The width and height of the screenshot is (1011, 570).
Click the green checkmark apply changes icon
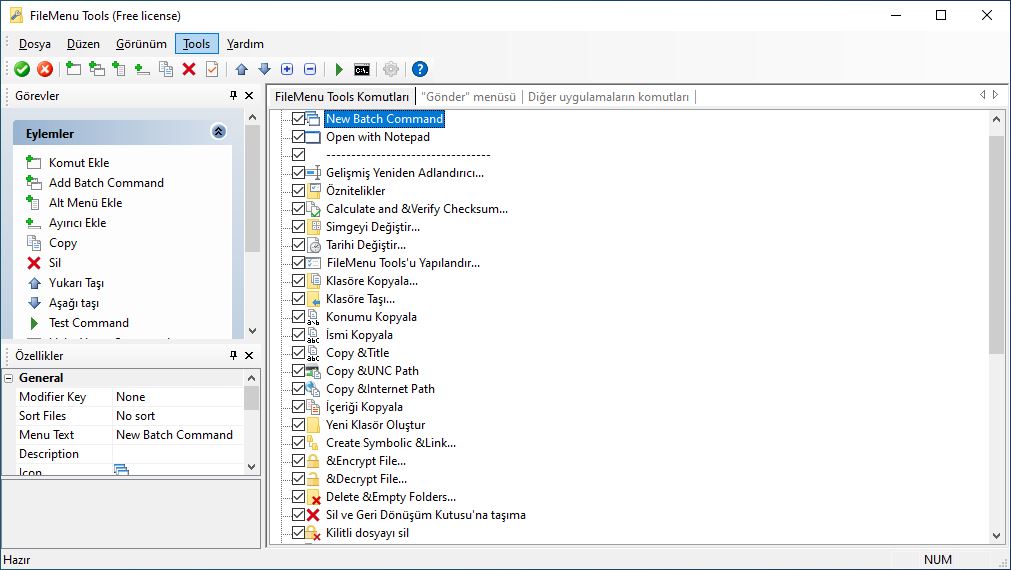point(22,69)
